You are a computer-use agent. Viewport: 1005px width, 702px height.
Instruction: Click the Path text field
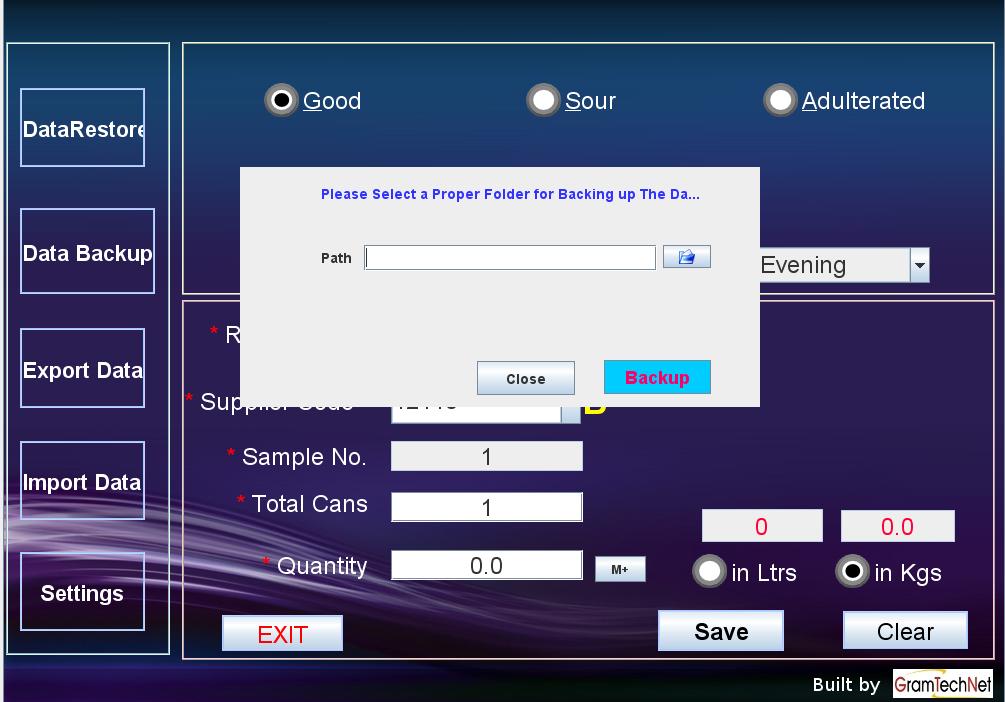pyautogui.click(x=510, y=258)
